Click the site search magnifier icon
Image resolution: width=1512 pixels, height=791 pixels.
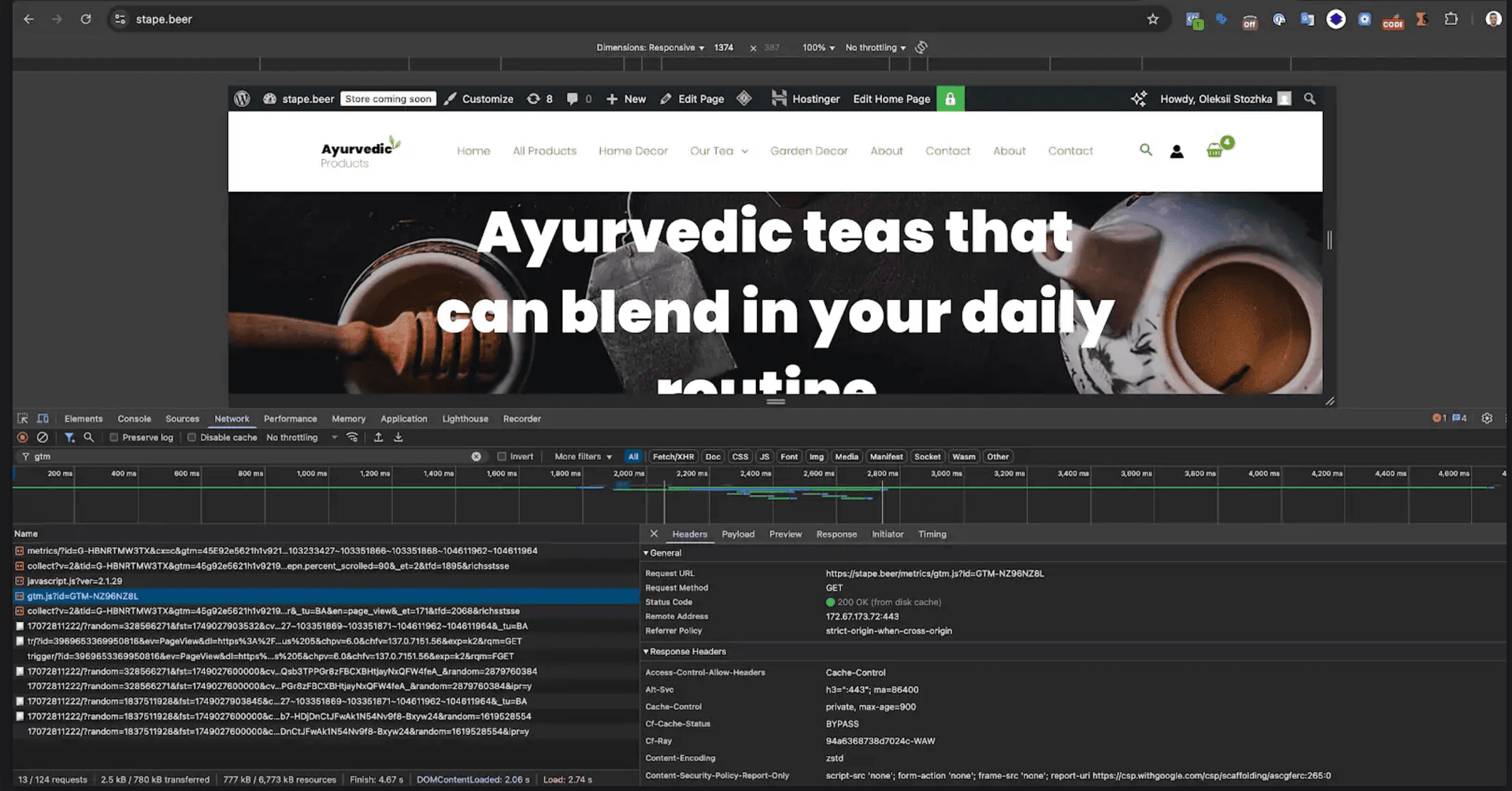1146,150
